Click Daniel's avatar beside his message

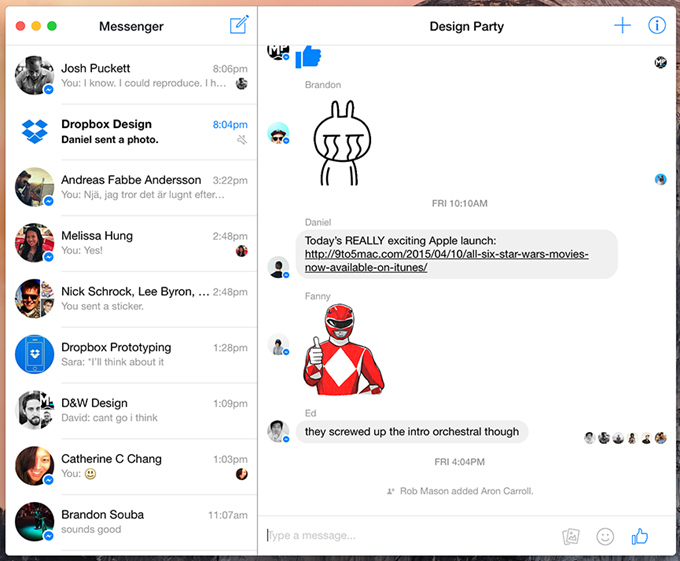click(x=278, y=267)
